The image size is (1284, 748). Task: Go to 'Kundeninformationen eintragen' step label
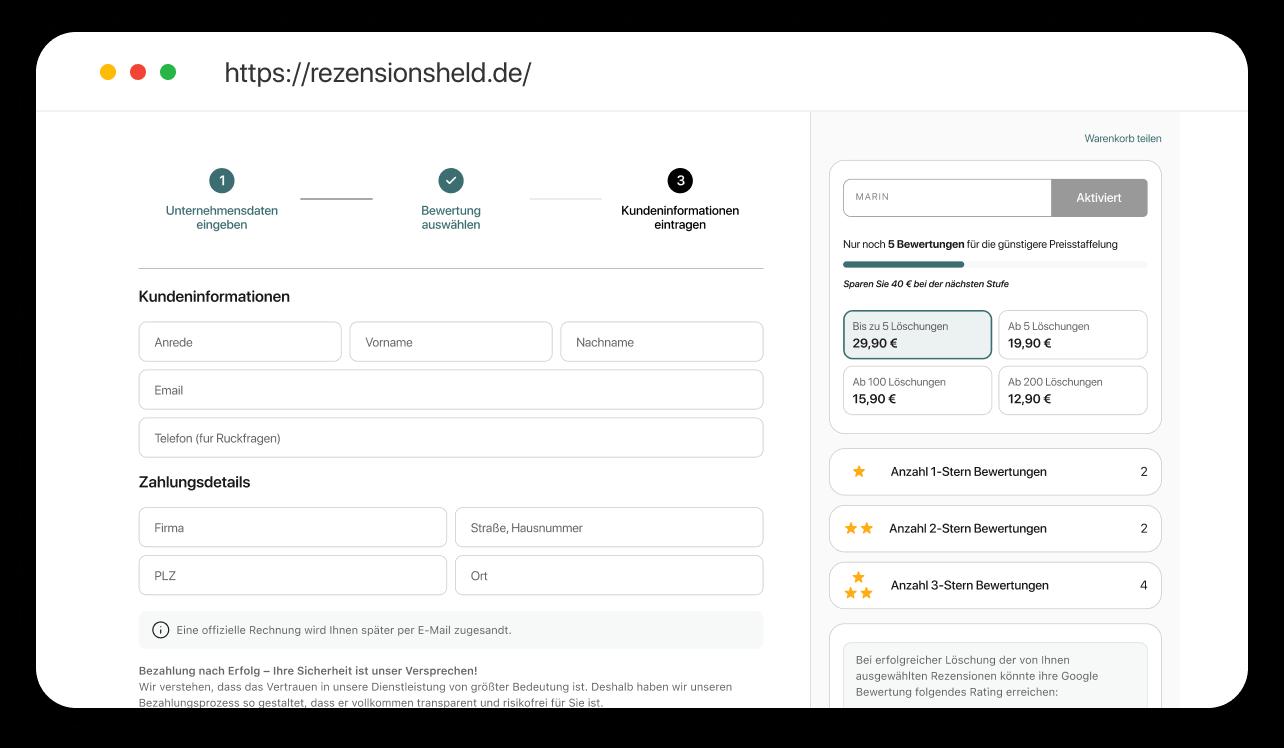coord(680,217)
